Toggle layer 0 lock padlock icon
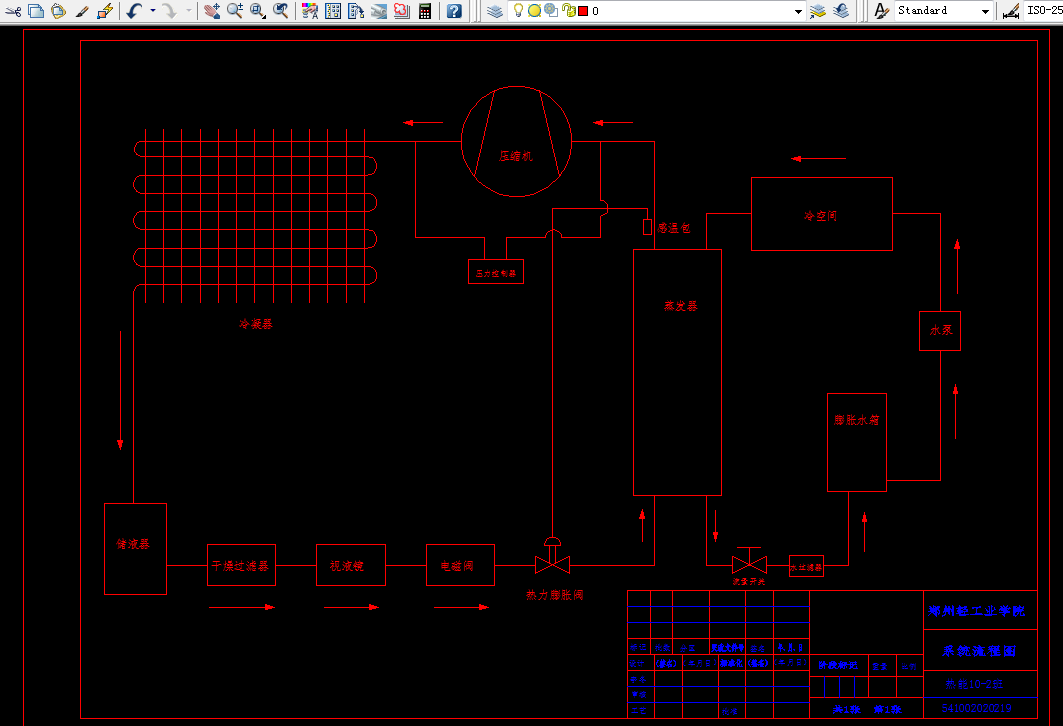The image size is (1063, 726). click(x=569, y=10)
